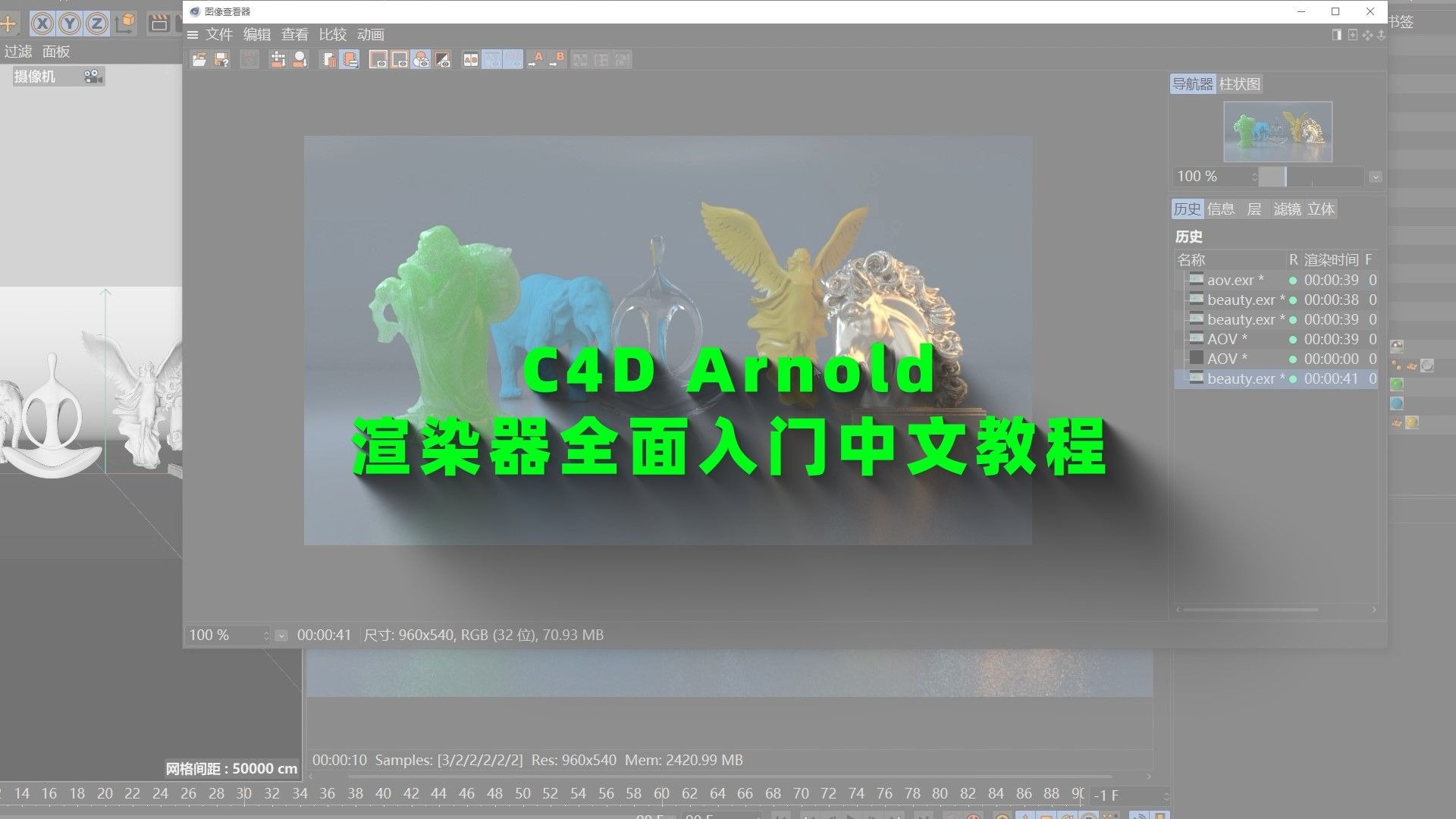Viewport: 1456px width, 819px height.
Task: Click the Set as A comparison icon
Action: (536, 59)
